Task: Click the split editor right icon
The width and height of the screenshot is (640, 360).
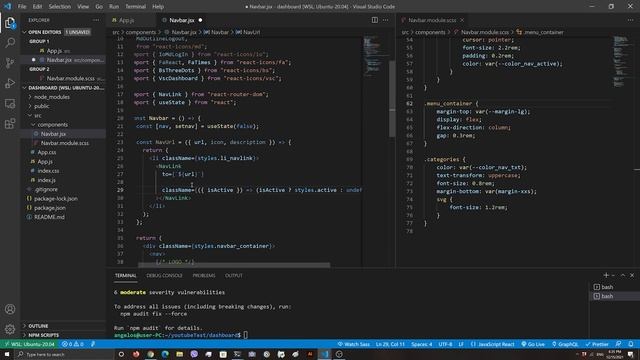Action: 374,20
